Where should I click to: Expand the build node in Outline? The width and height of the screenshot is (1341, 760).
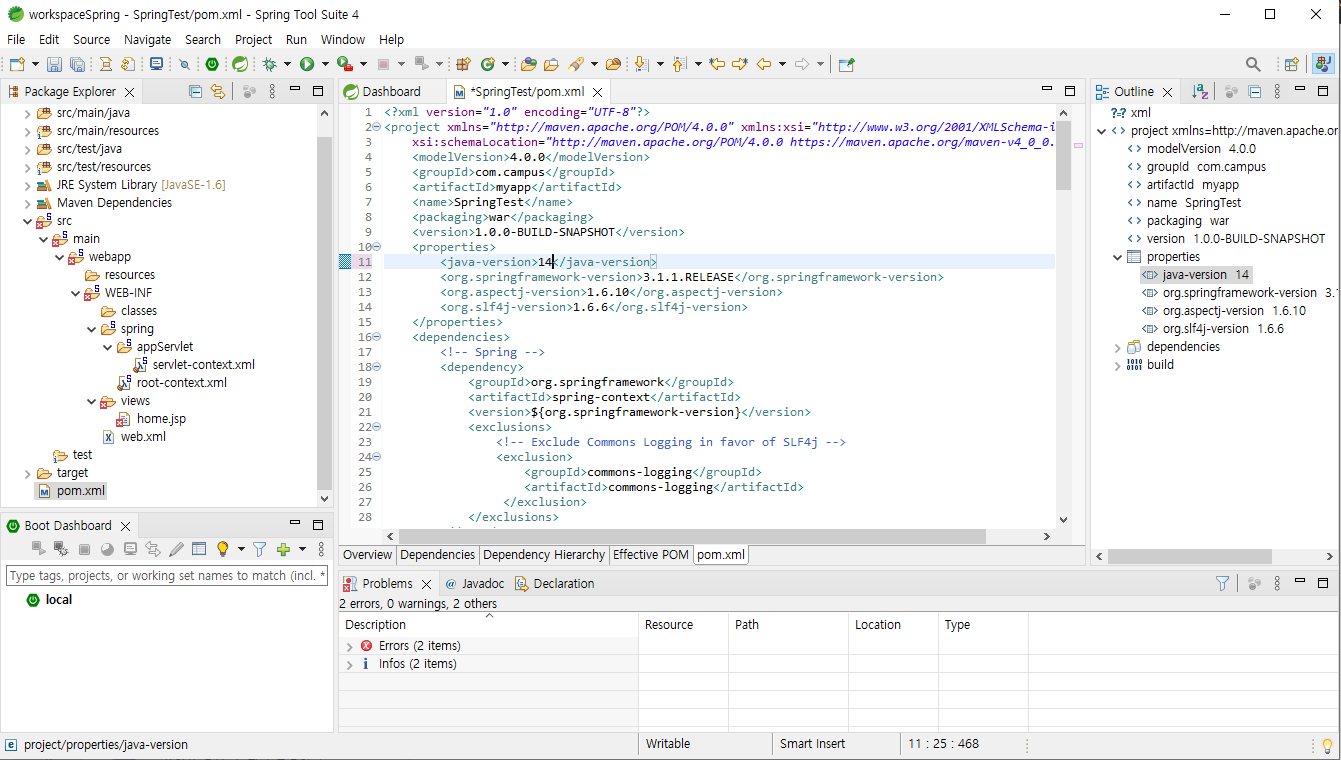(1118, 365)
